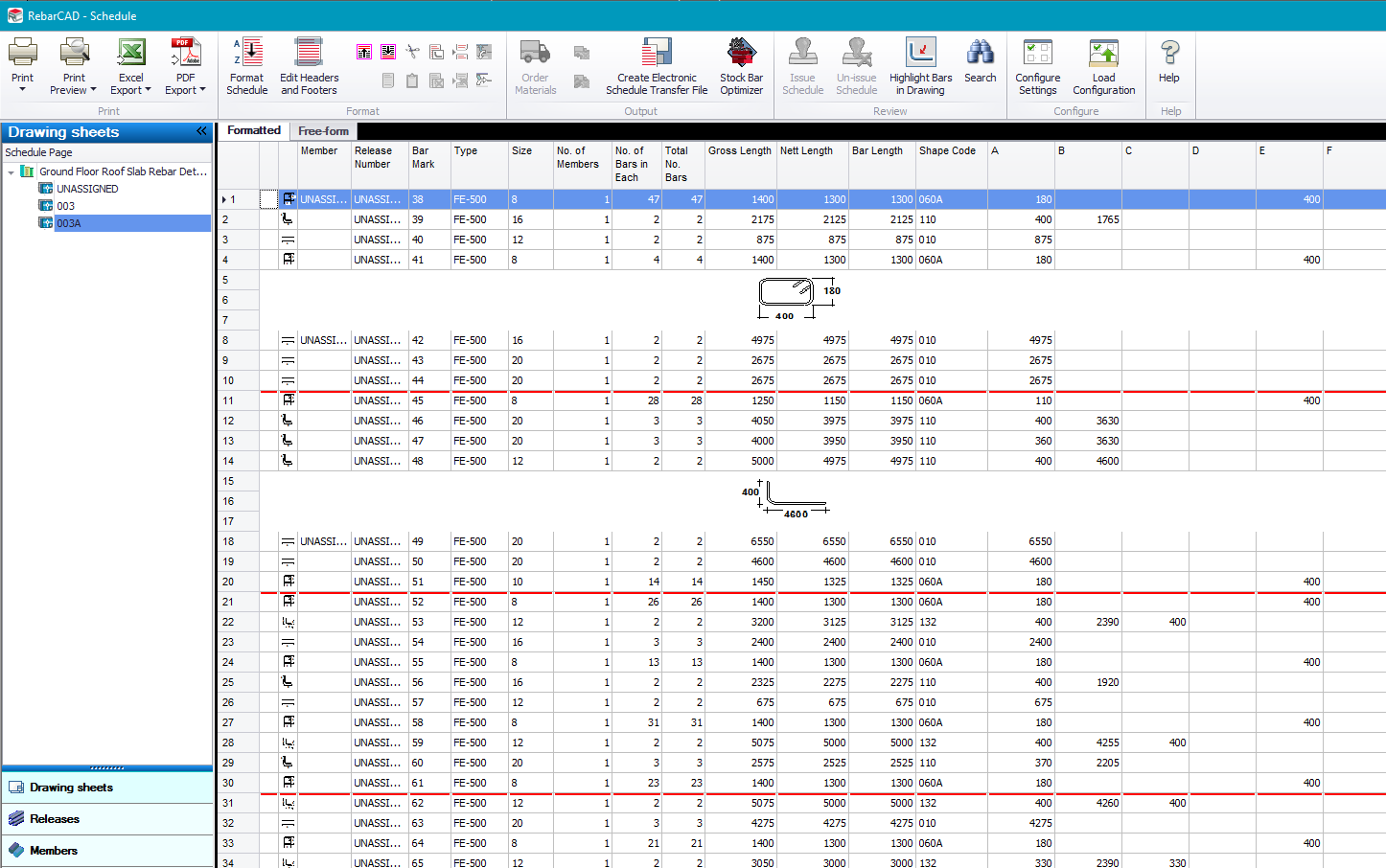Open Configure Settings
This screenshot has width=1386, height=868.
tap(1037, 54)
